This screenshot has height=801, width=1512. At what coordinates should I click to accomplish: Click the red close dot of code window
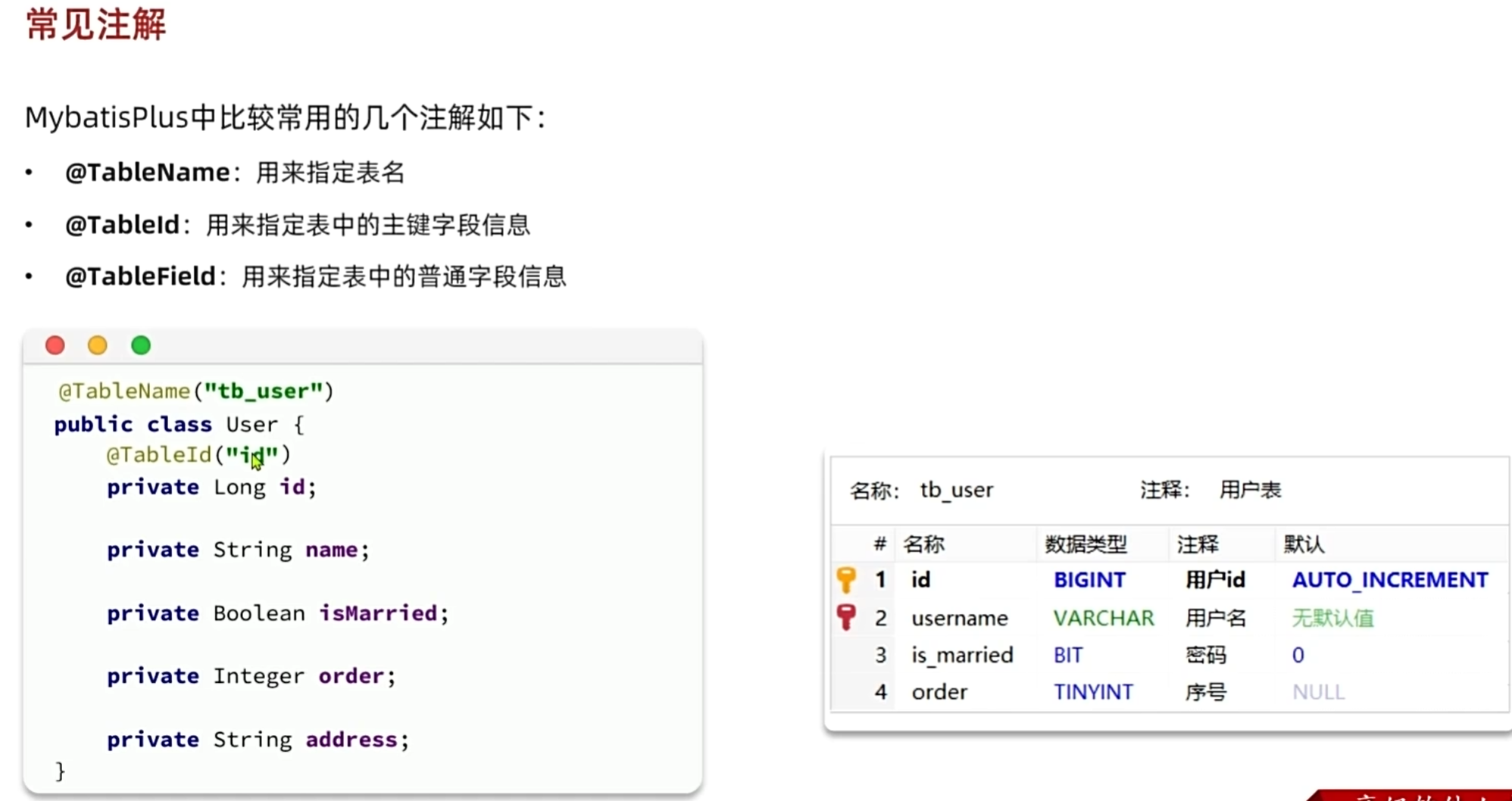click(55, 345)
